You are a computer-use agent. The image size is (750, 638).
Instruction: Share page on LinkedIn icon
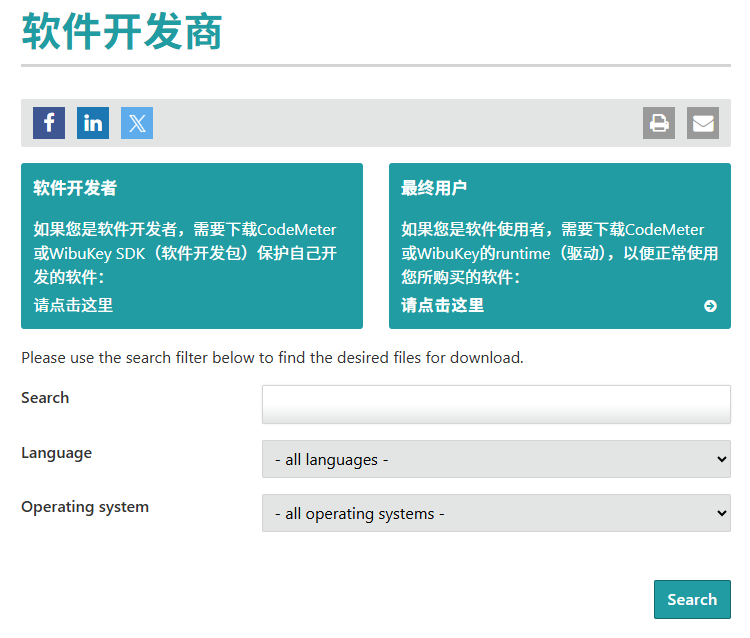tap(93, 123)
